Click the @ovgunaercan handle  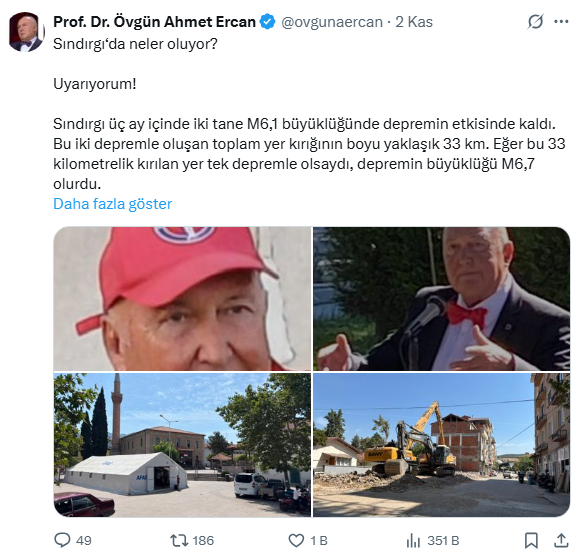(x=332, y=22)
